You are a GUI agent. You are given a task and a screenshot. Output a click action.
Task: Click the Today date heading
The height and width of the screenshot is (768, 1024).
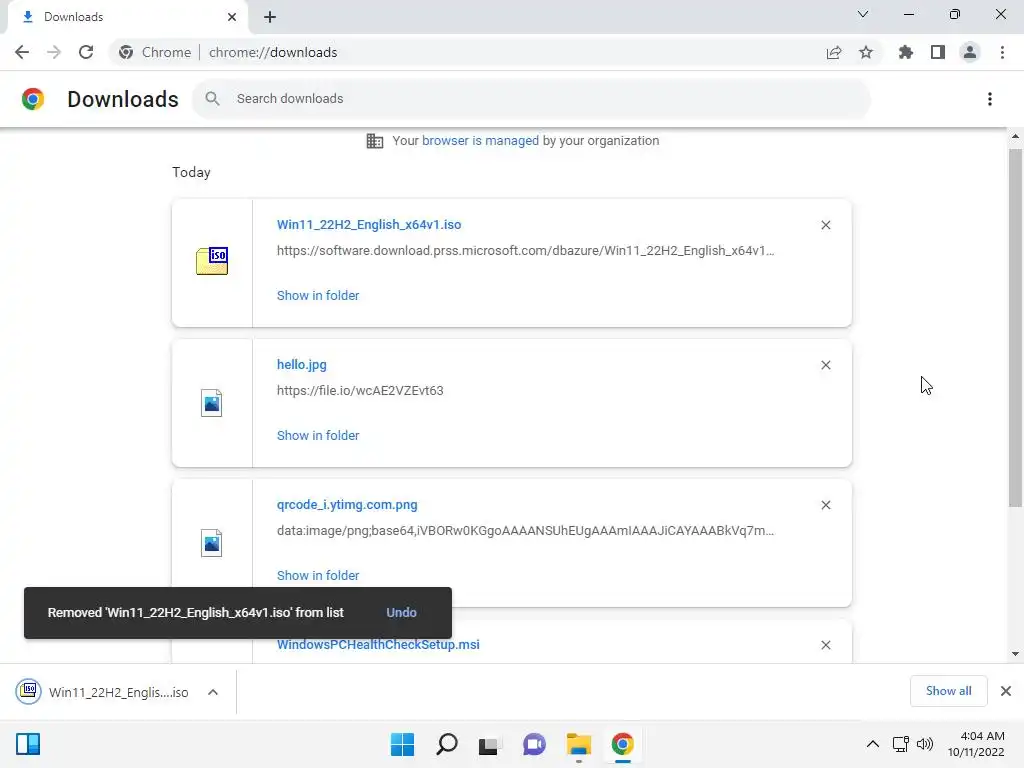pyautogui.click(x=191, y=172)
